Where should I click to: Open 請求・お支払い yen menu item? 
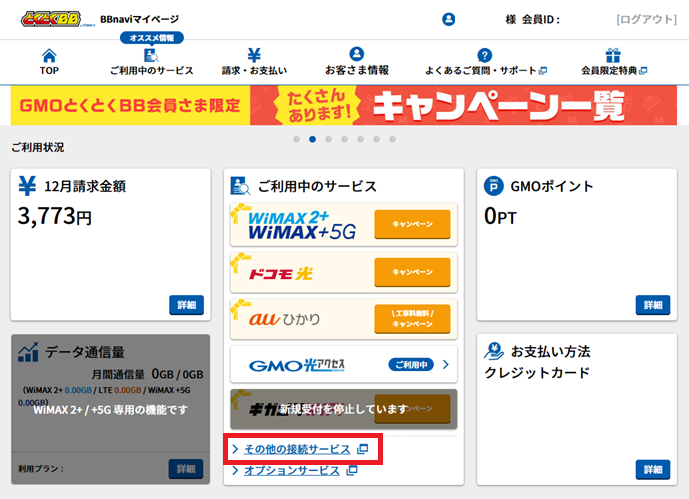pos(253,62)
